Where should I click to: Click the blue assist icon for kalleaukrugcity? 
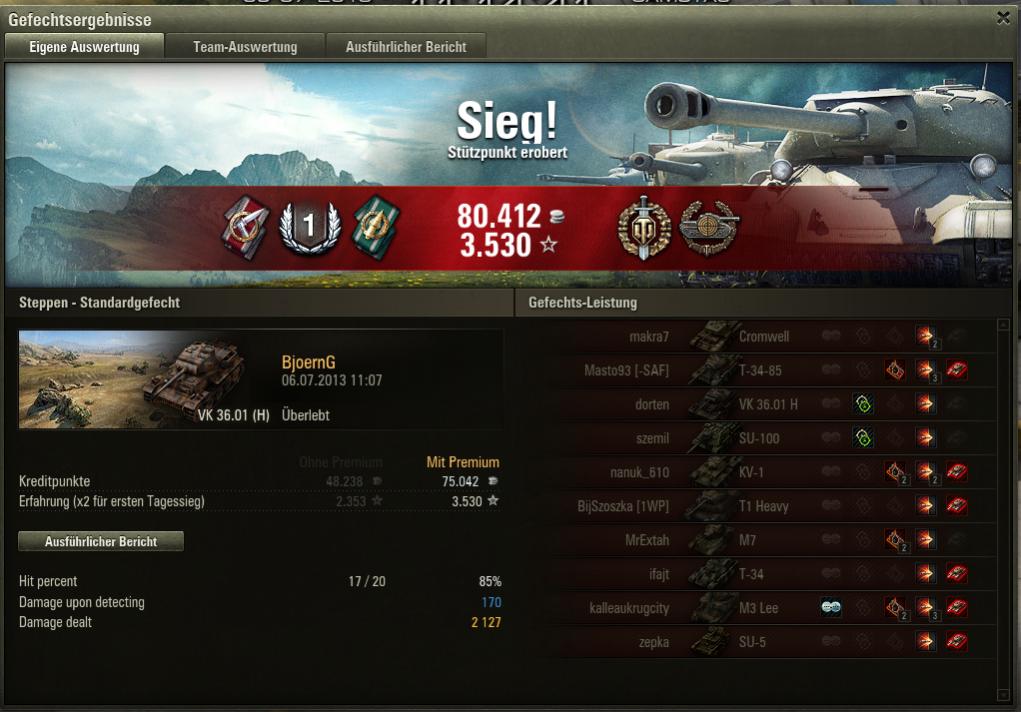830,607
